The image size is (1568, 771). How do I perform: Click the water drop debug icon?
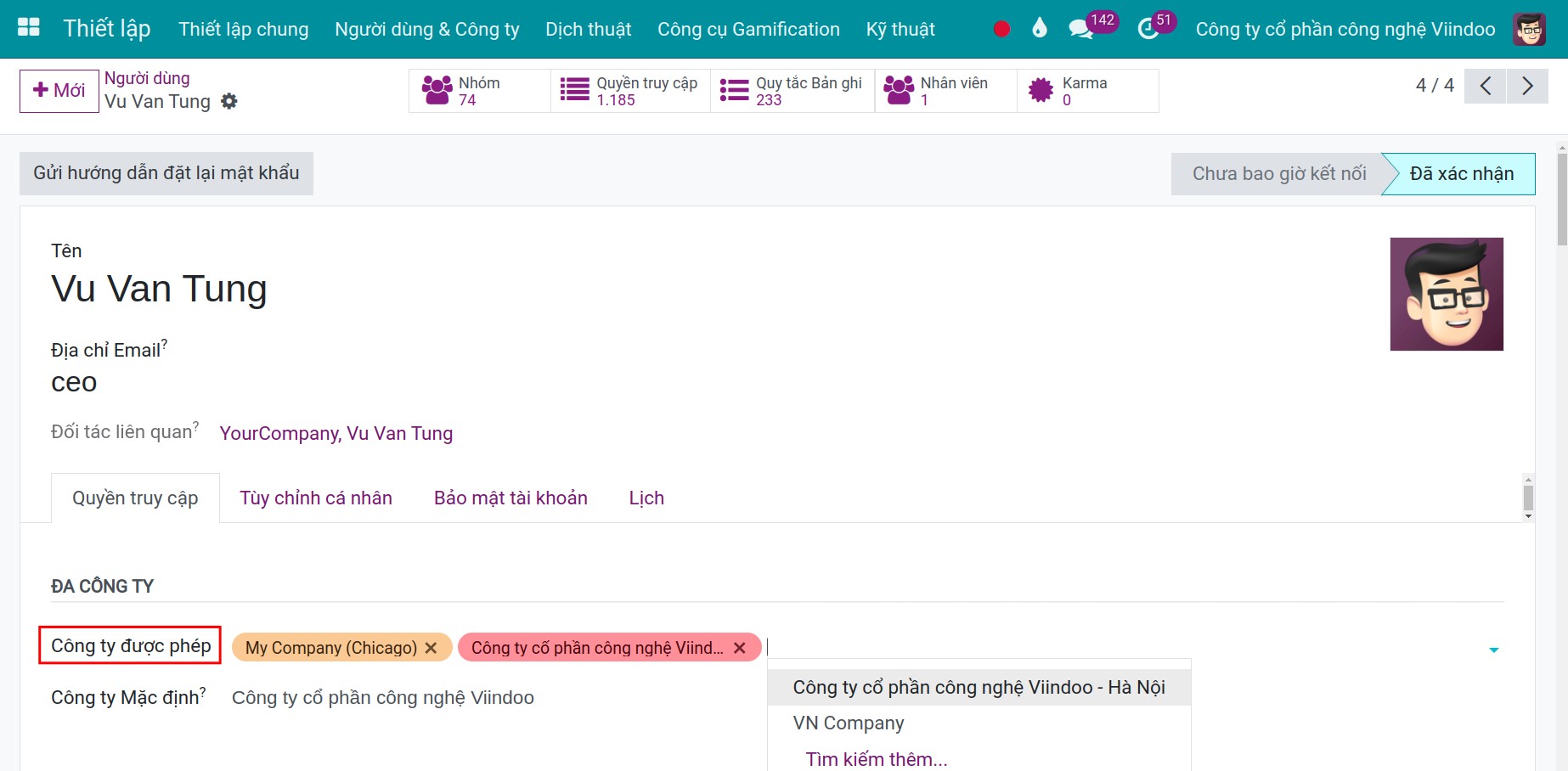[x=1040, y=28]
